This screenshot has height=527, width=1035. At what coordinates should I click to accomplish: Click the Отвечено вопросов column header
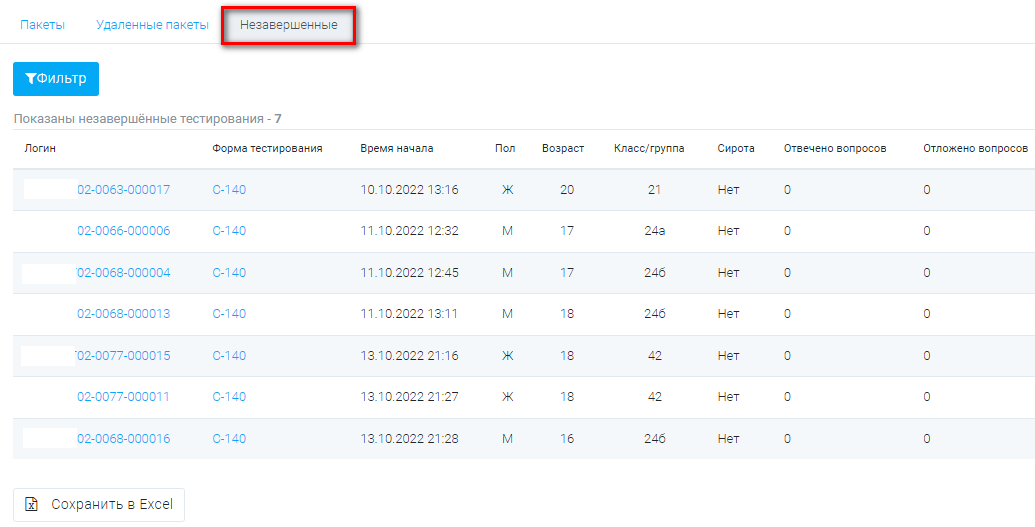click(835, 149)
